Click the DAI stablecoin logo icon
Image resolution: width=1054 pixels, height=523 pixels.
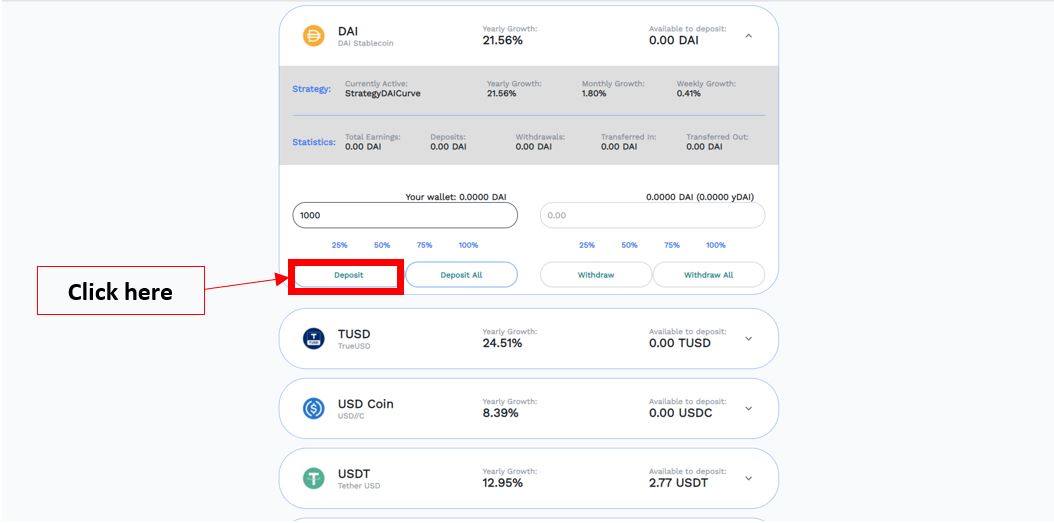[313, 35]
